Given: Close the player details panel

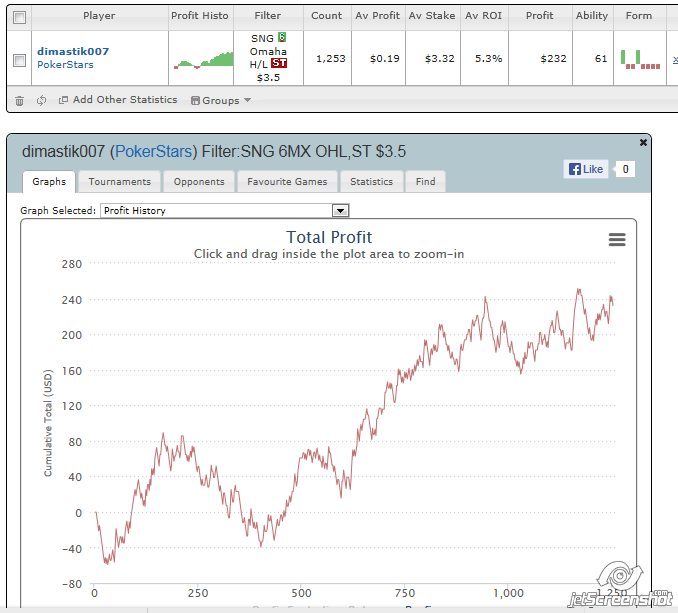Looking at the screenshot, I should [x=643, y=142].
